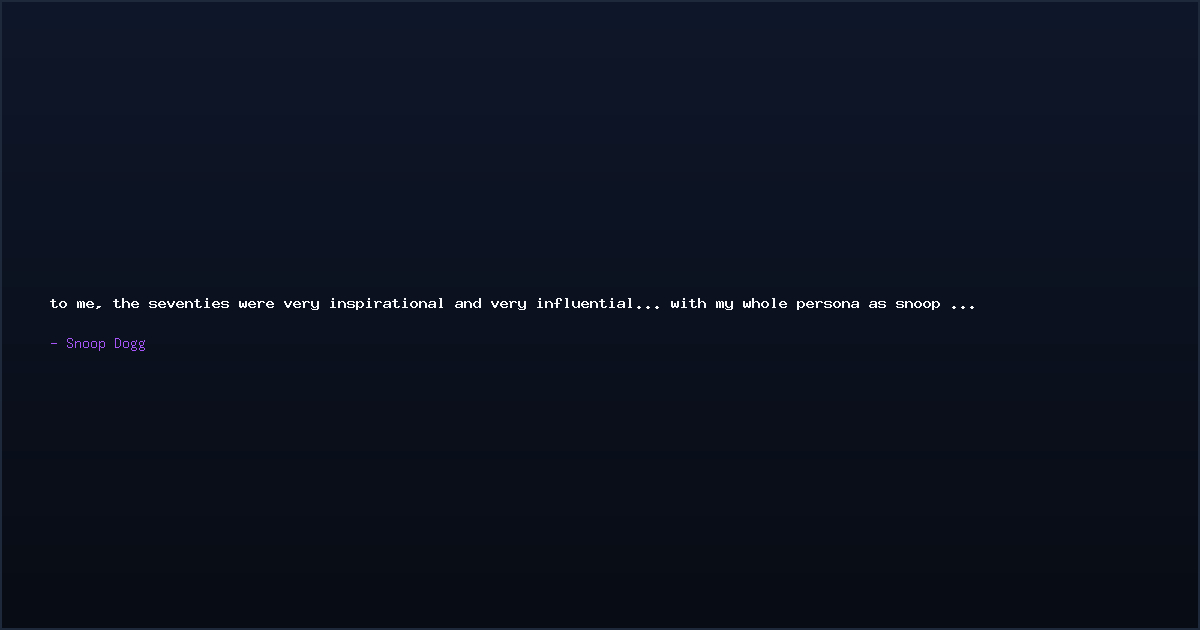The height and width of the screenshot is (630, 1200).
Task: Click the purple dash before Snoop Dogg
Action: [54, 343]
